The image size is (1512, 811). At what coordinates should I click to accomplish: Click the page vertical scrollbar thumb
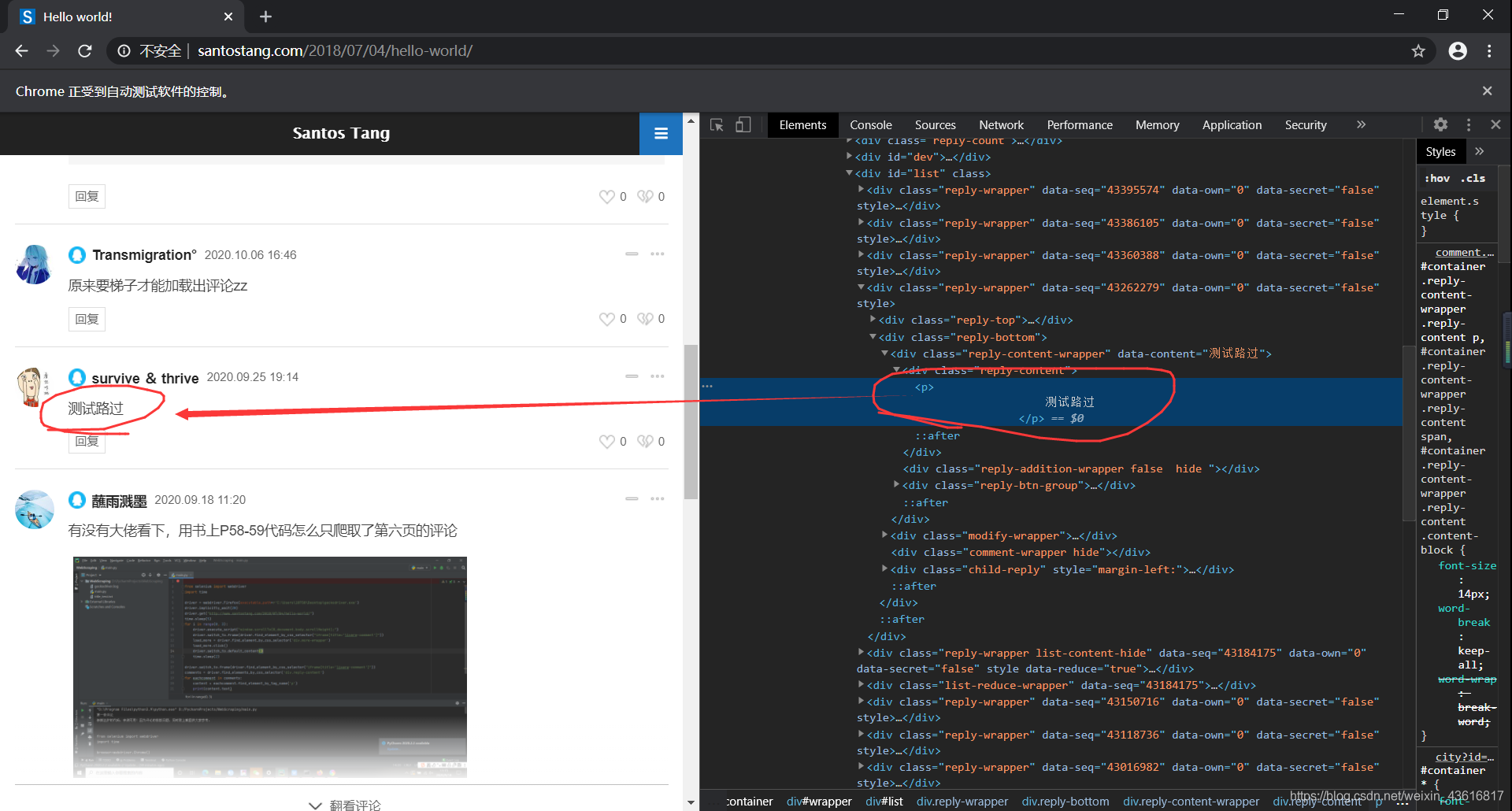click(691, 422)
